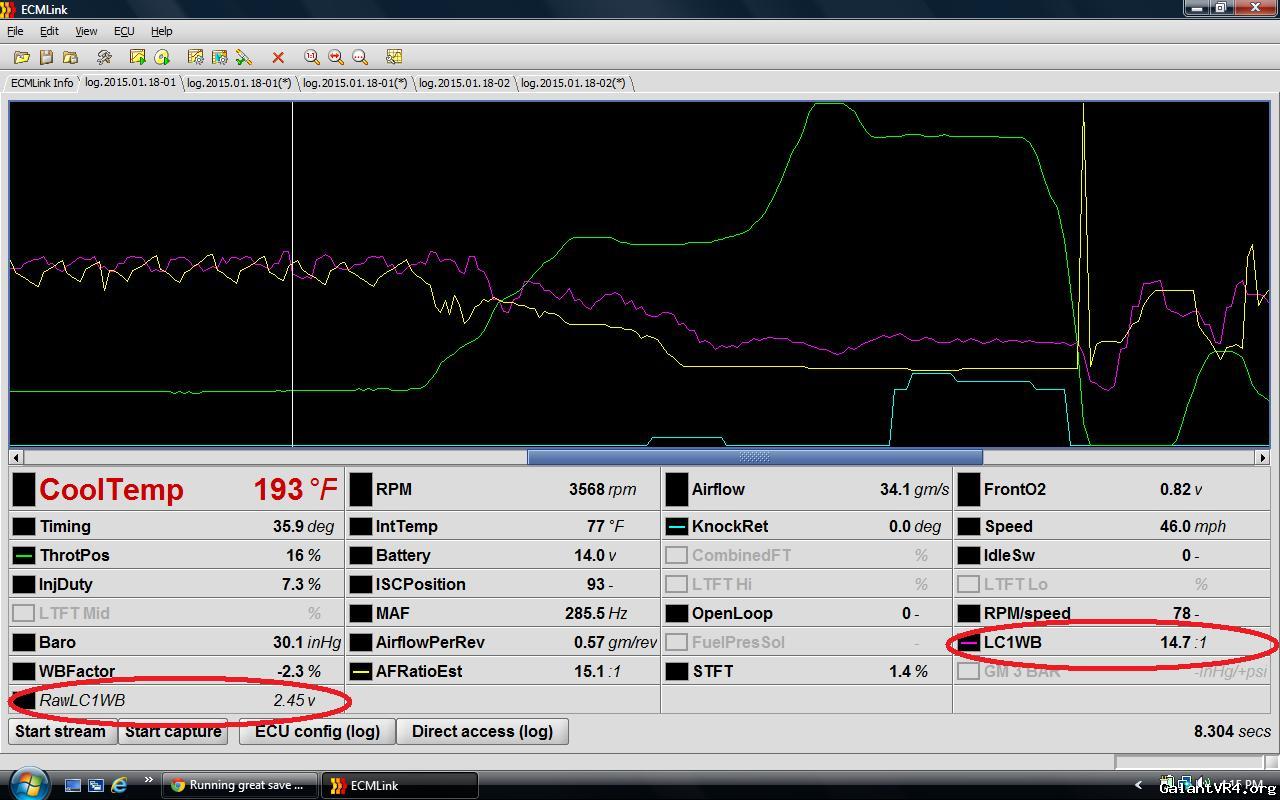The width and height of the screenshot is (1280, 800).
Task: Click the graph scrollbar right arrow
Action: 1262,457
